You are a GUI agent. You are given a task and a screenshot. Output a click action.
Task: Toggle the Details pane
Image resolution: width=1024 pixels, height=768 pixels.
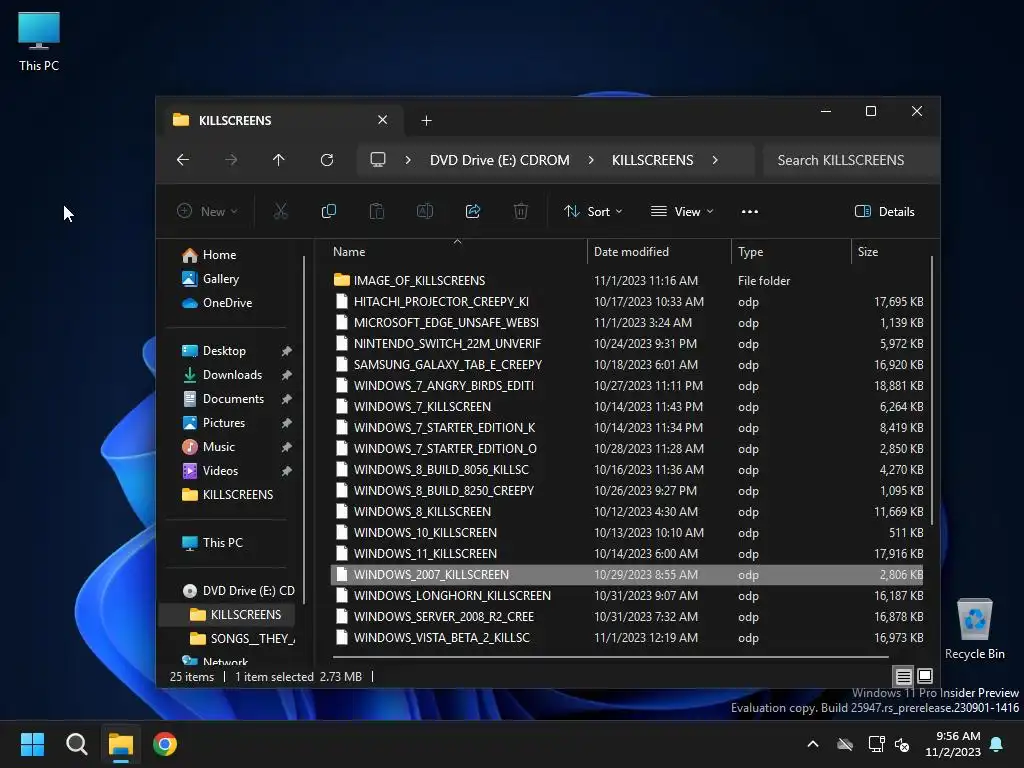pyautogui.click(x=885, y=212)
